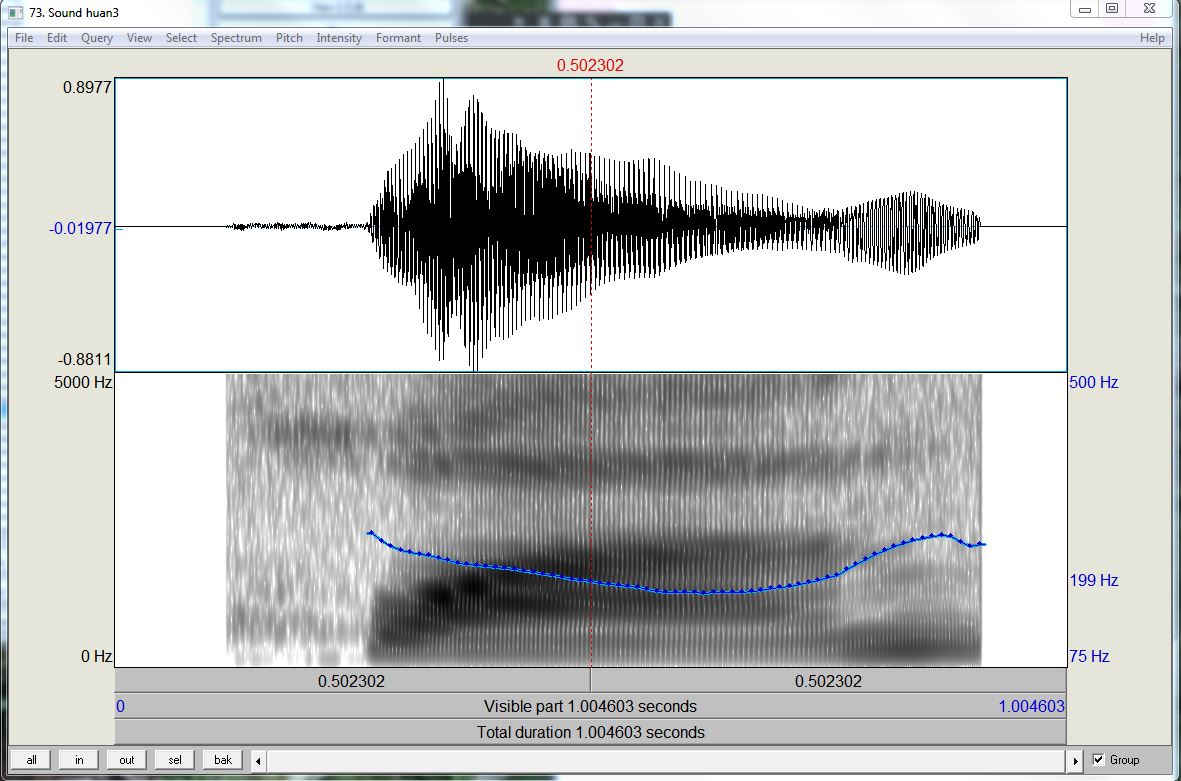The height and width of the screenshot is (781, 1181).
Task: Click the 'sel' zoom button
Action: point(175,760)
